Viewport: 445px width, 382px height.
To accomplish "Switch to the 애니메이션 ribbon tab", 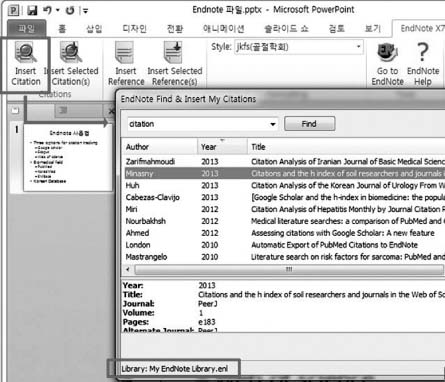I will point(223,29).
